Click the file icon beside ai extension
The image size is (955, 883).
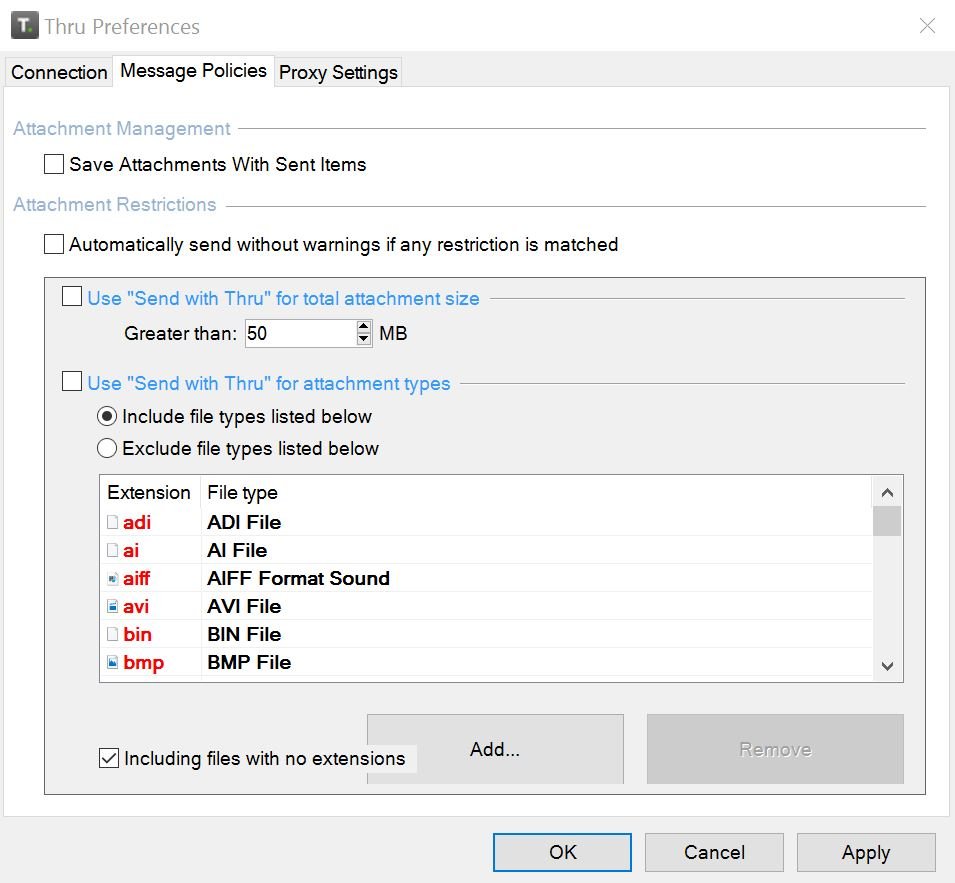pyautogui.click(x=113, y=551)
